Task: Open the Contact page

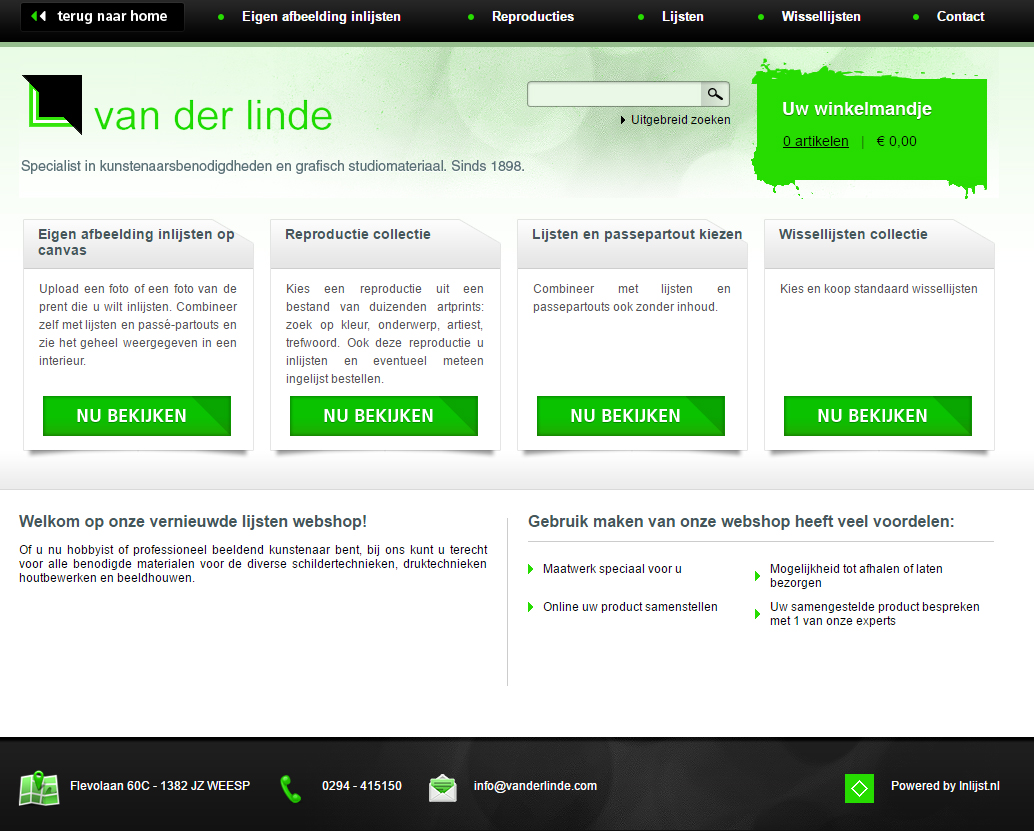Action: point(960,17)
